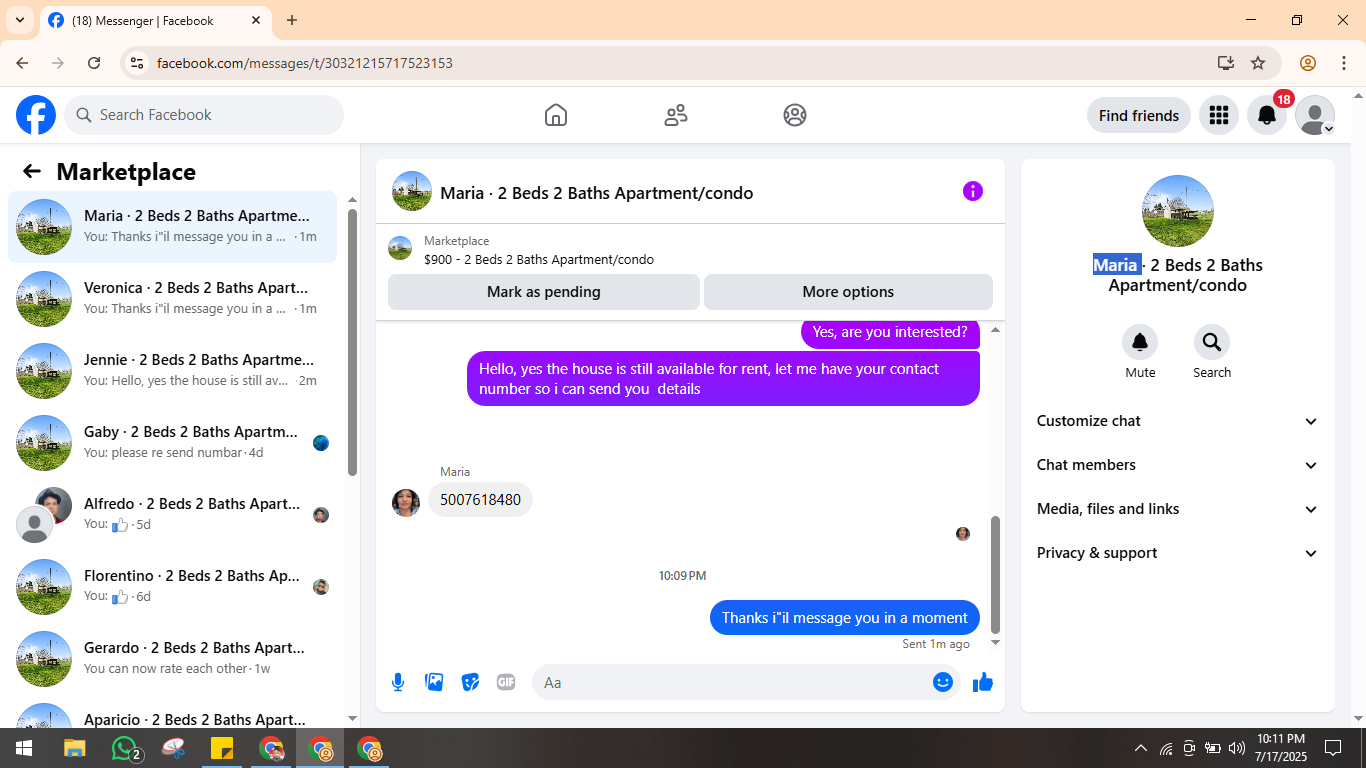
Task: Click the conversation list scrollbar
Action: tap(352, 340)
